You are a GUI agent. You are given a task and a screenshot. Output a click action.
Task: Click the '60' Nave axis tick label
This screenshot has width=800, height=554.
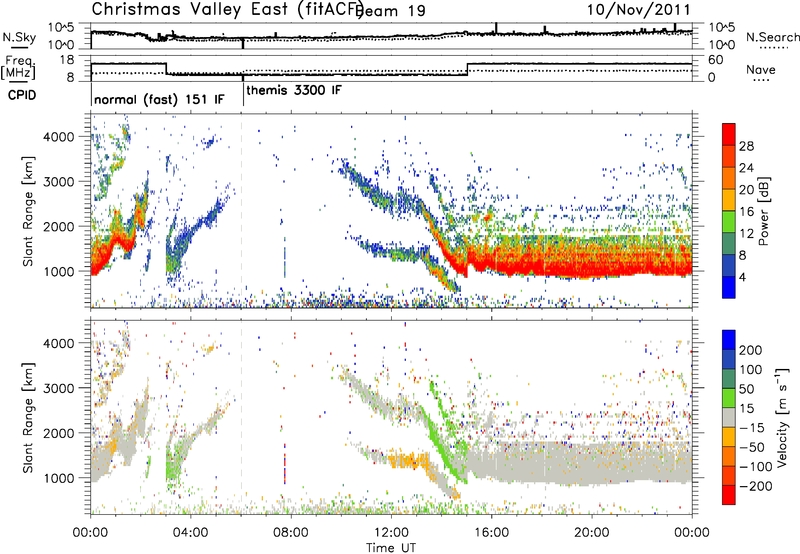[716, 60]
